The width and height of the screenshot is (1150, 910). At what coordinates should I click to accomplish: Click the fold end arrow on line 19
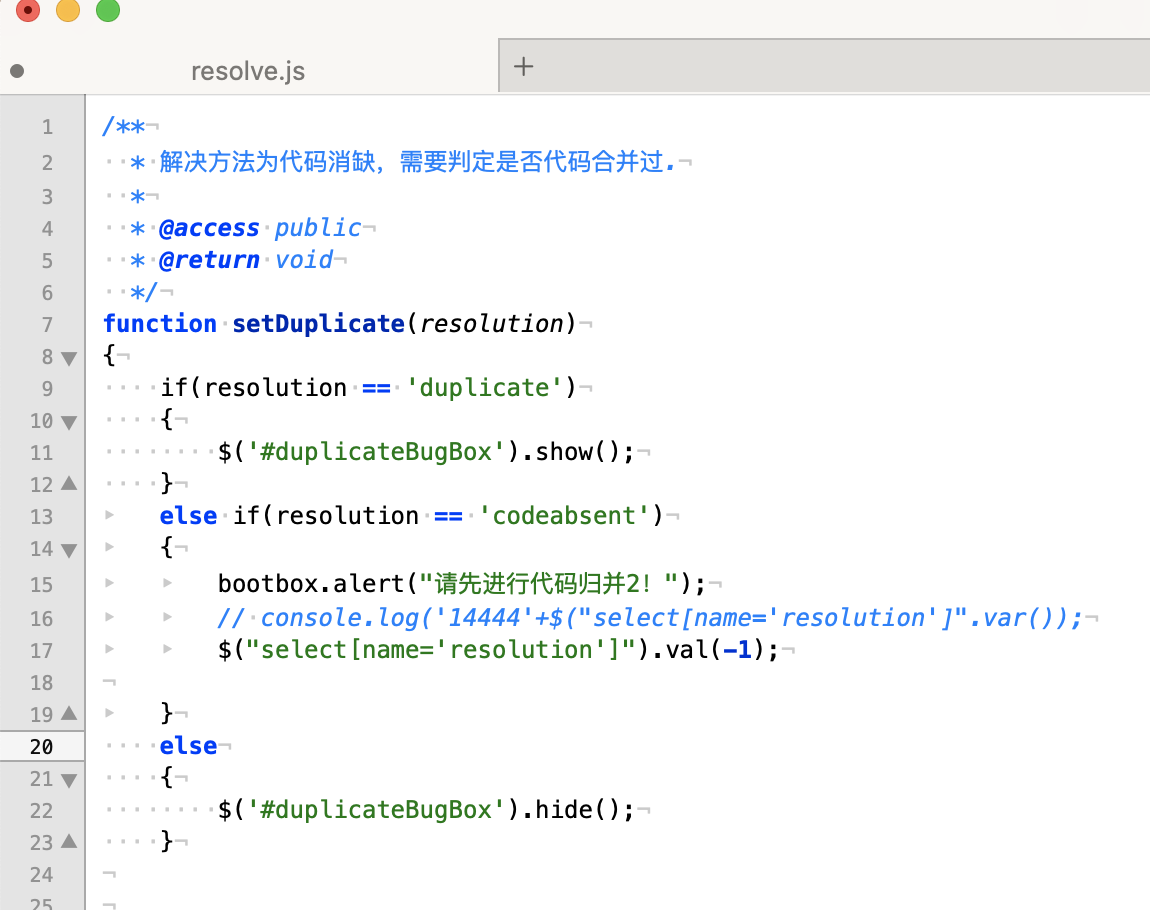[x=69, y=713]
